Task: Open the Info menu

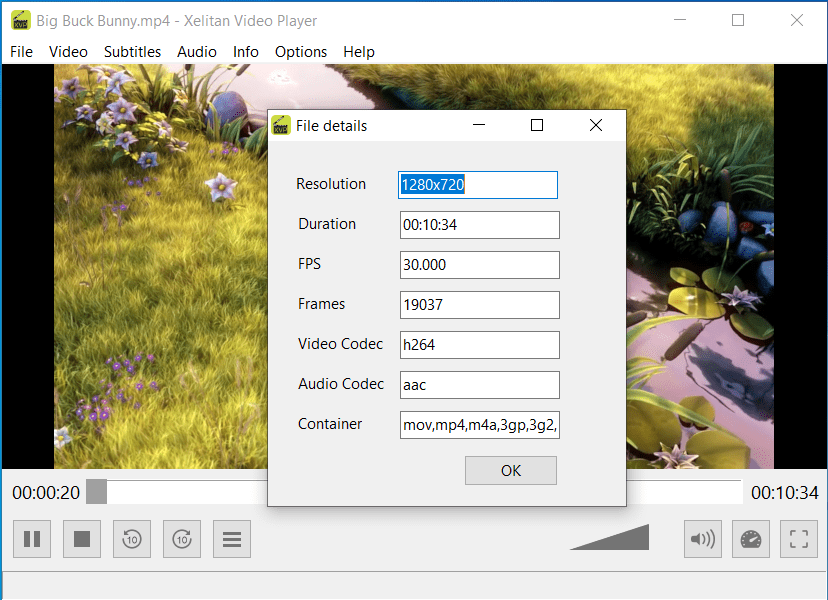Action: pos(246,52)
